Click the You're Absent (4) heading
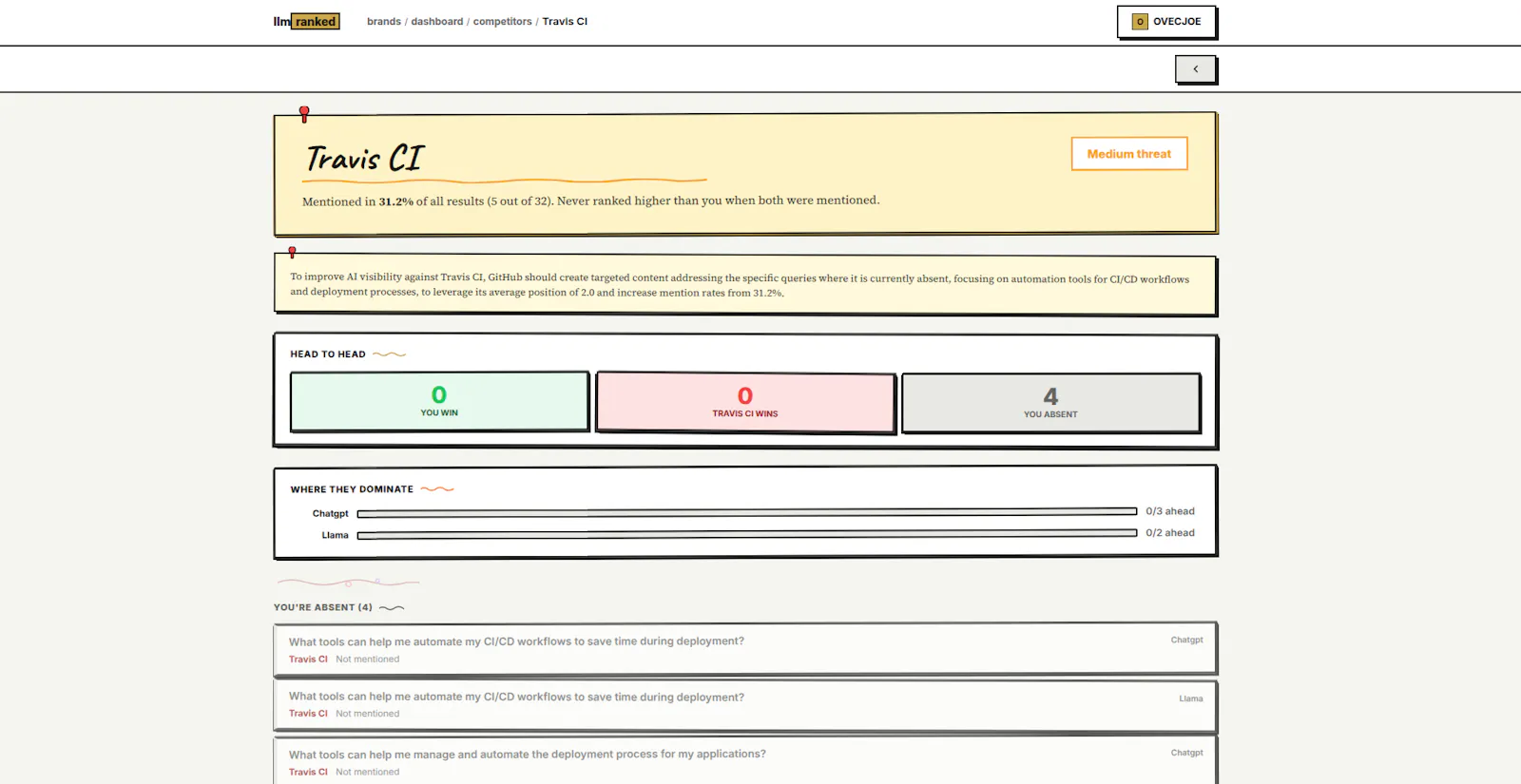This screenshot has width=1521, height=784. [323, 607]
